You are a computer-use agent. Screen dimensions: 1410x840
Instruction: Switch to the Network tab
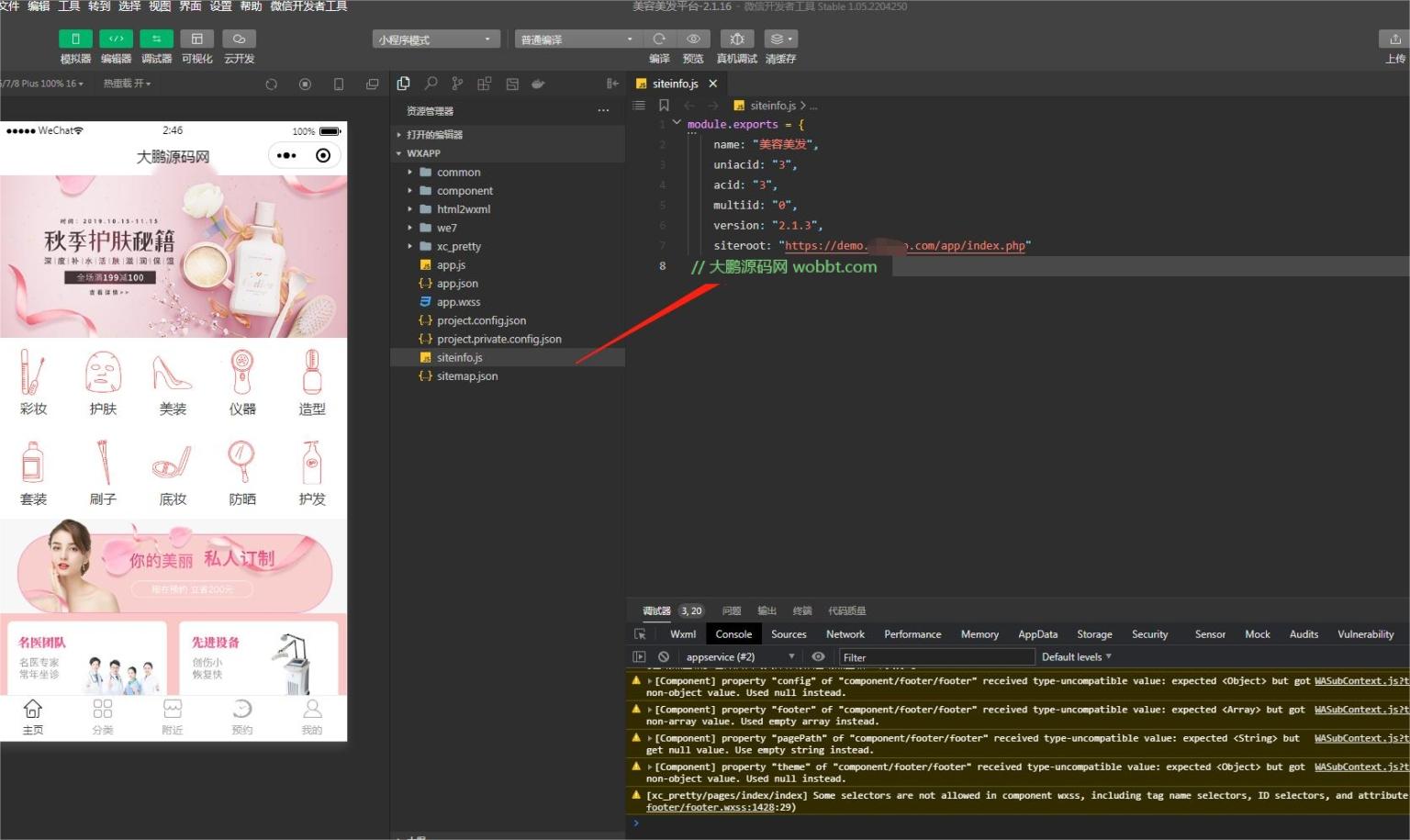pyautogui.click(x=845, y=634)
